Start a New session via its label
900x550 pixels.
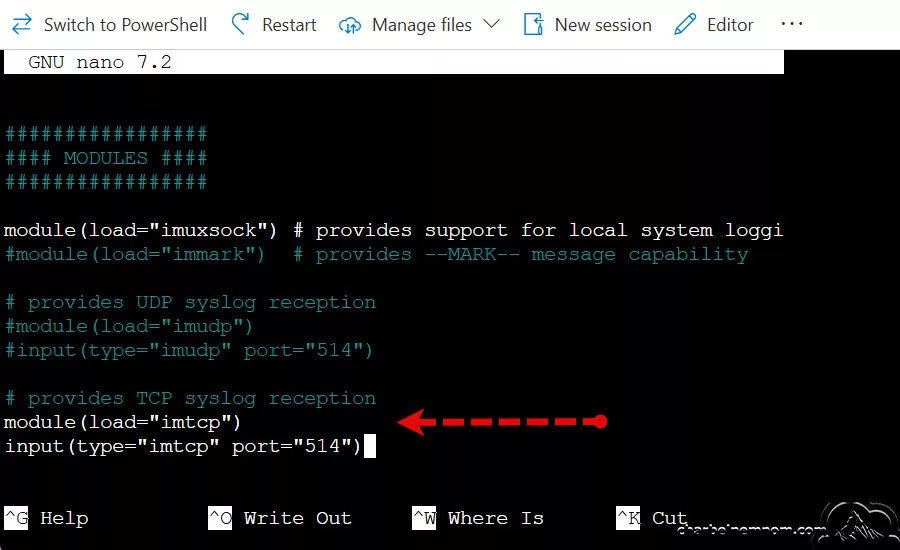pyautogui.click(x=603, y=25)
